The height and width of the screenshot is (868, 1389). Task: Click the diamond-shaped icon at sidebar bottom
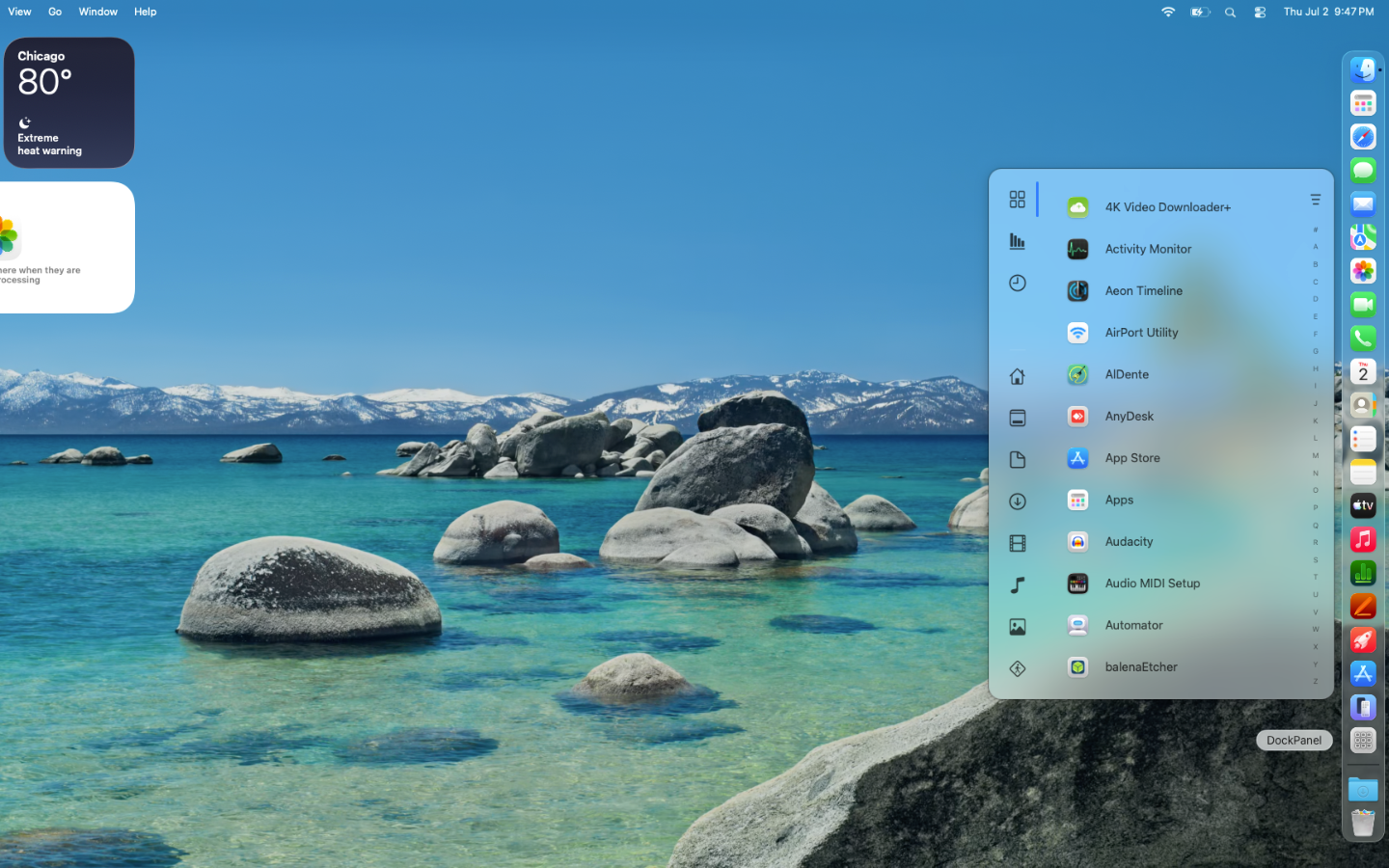click(1017, 668)
